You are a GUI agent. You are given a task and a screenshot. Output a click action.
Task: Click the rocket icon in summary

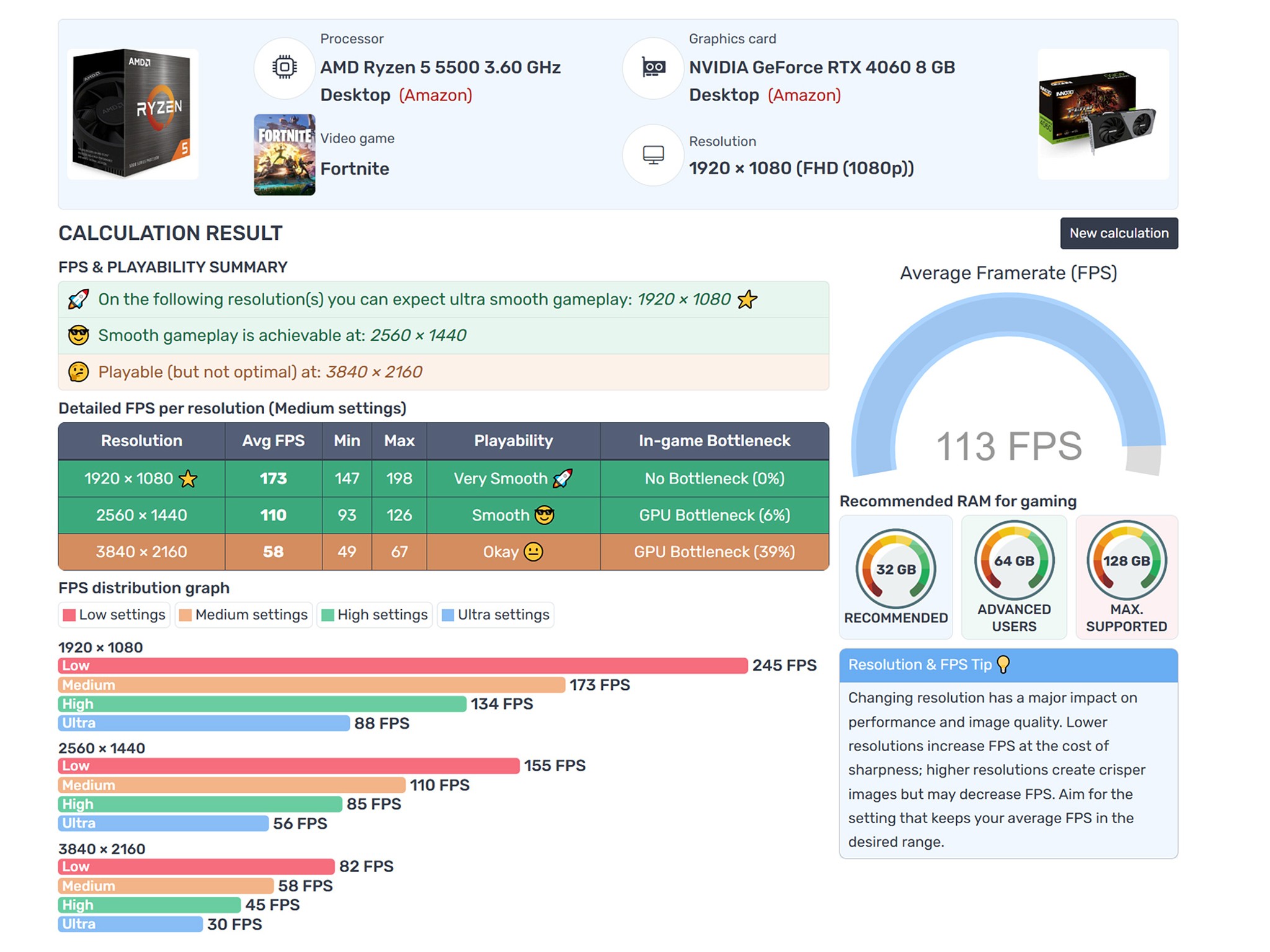point(78,299)
